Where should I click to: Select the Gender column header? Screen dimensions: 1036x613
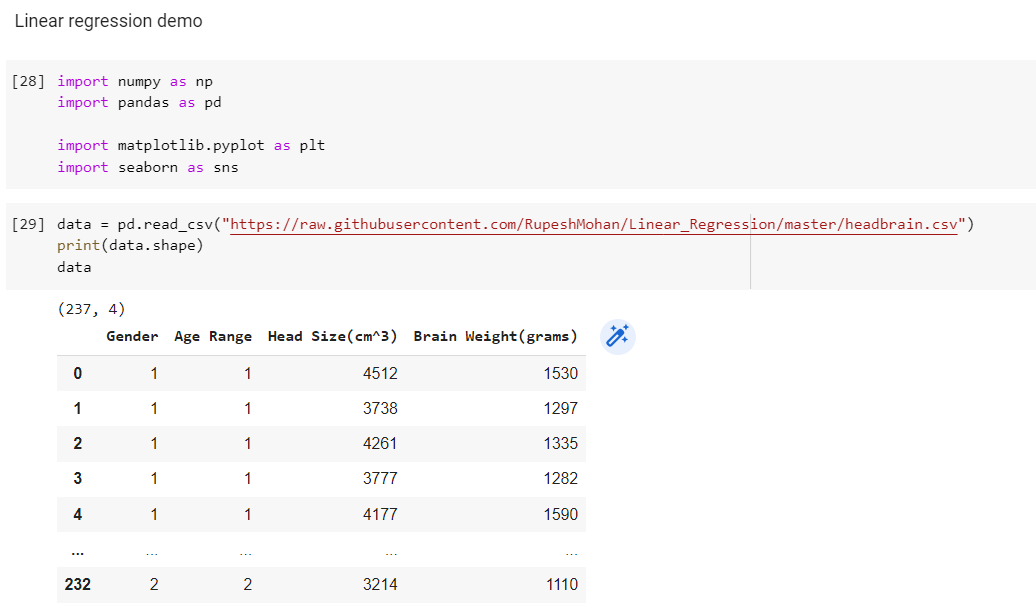click(x=132, y=336)
